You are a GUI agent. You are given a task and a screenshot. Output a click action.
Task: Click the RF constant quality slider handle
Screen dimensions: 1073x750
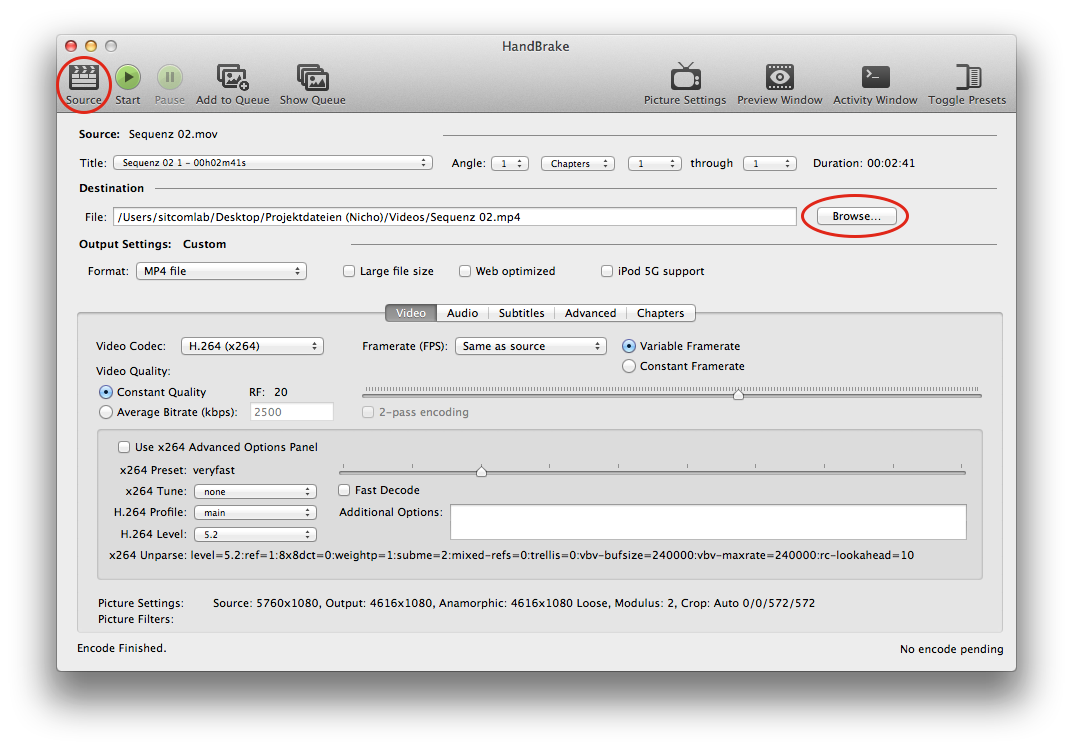pos(738,395)
